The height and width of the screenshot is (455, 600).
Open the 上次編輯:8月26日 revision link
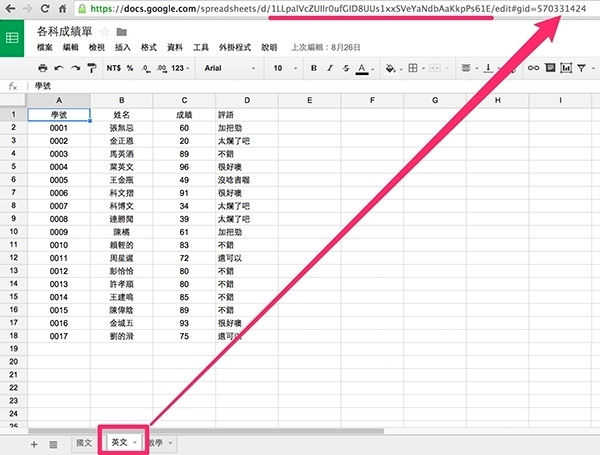(x=326, y=47)
